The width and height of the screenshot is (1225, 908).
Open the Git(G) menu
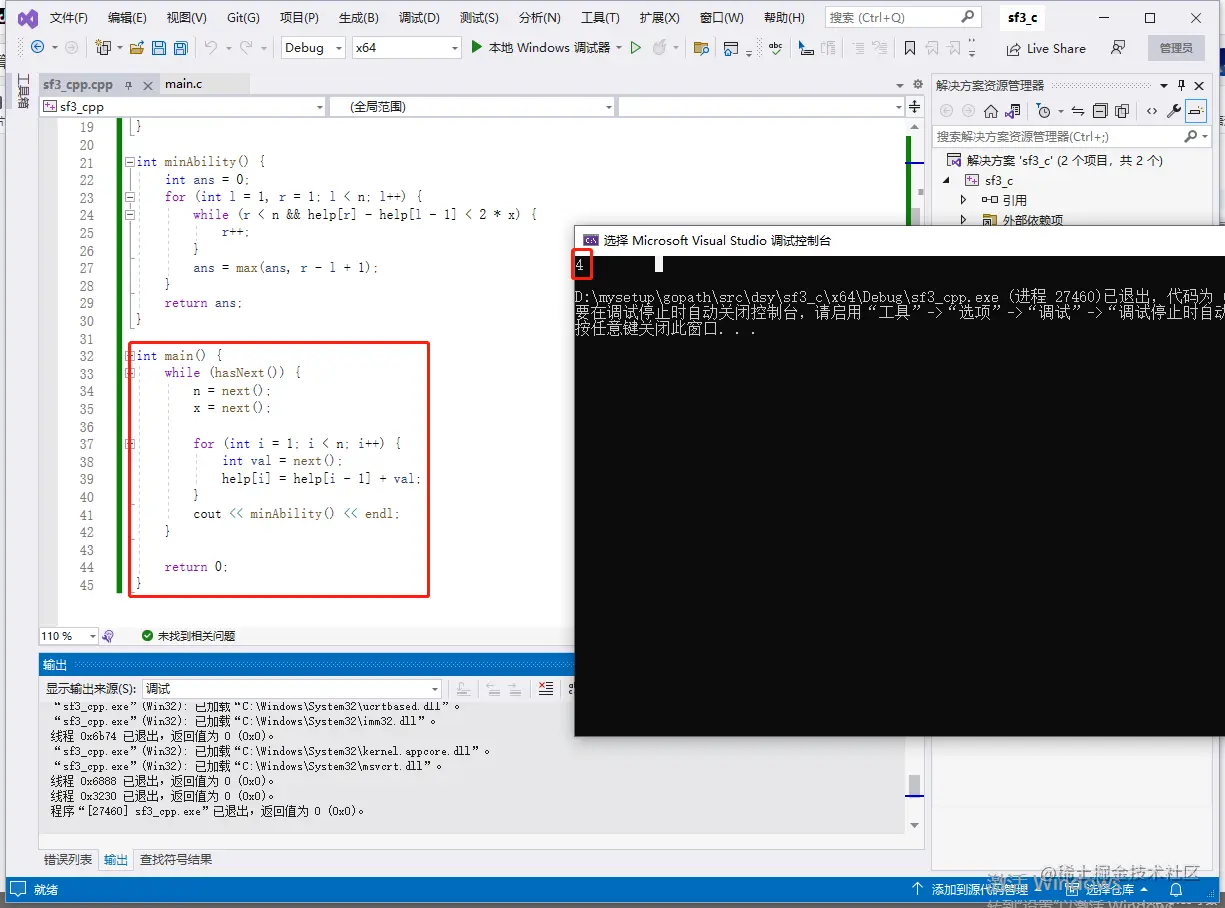(243, 18)
